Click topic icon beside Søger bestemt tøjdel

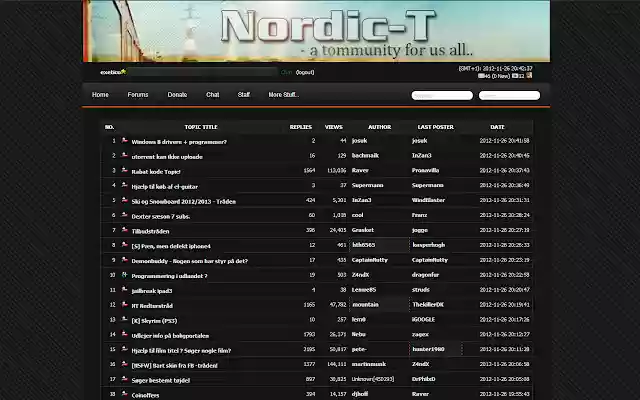tap(124, 379)
